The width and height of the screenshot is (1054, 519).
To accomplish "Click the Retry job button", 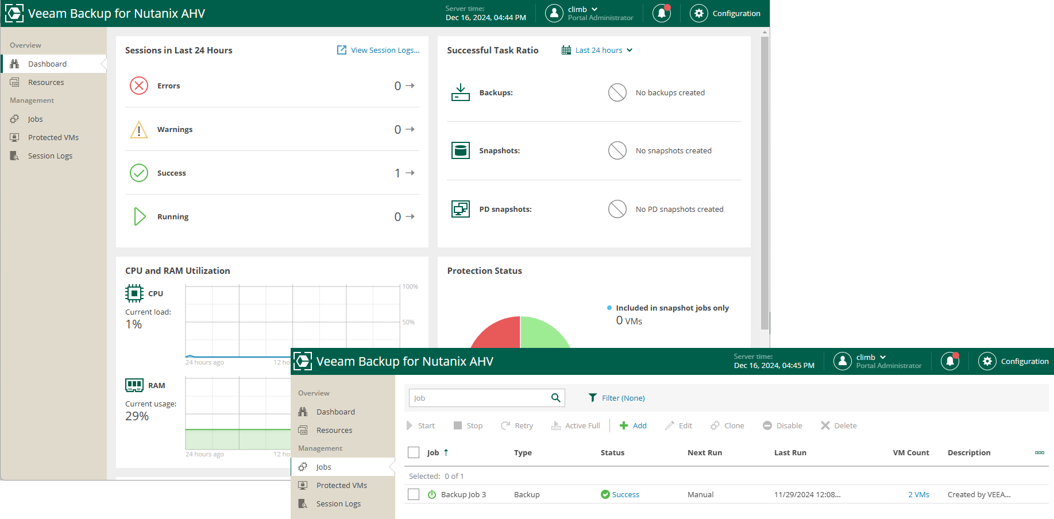I will 517,426.
